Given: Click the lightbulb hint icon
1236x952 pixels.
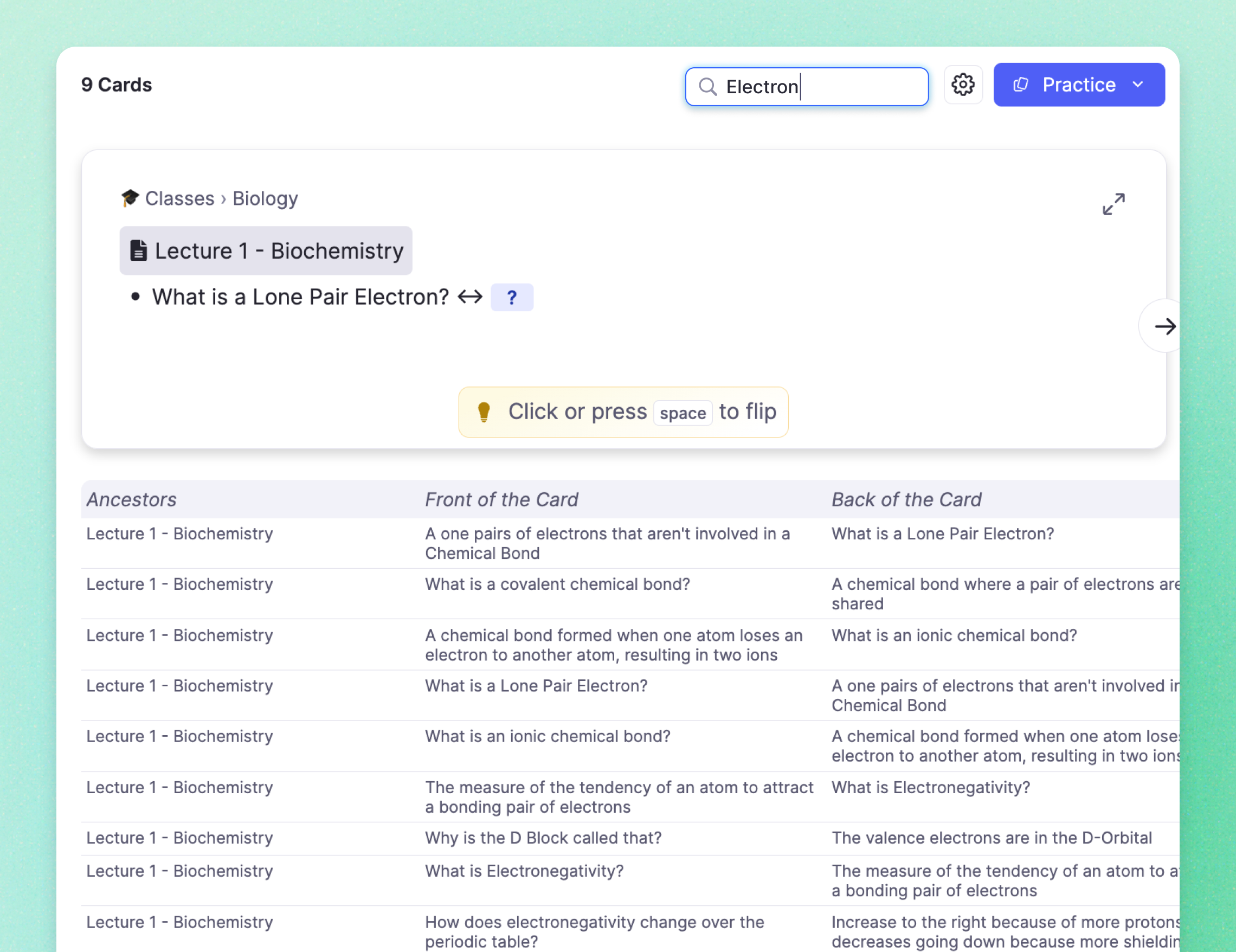Looking at the screenshot, I should 484,412.
